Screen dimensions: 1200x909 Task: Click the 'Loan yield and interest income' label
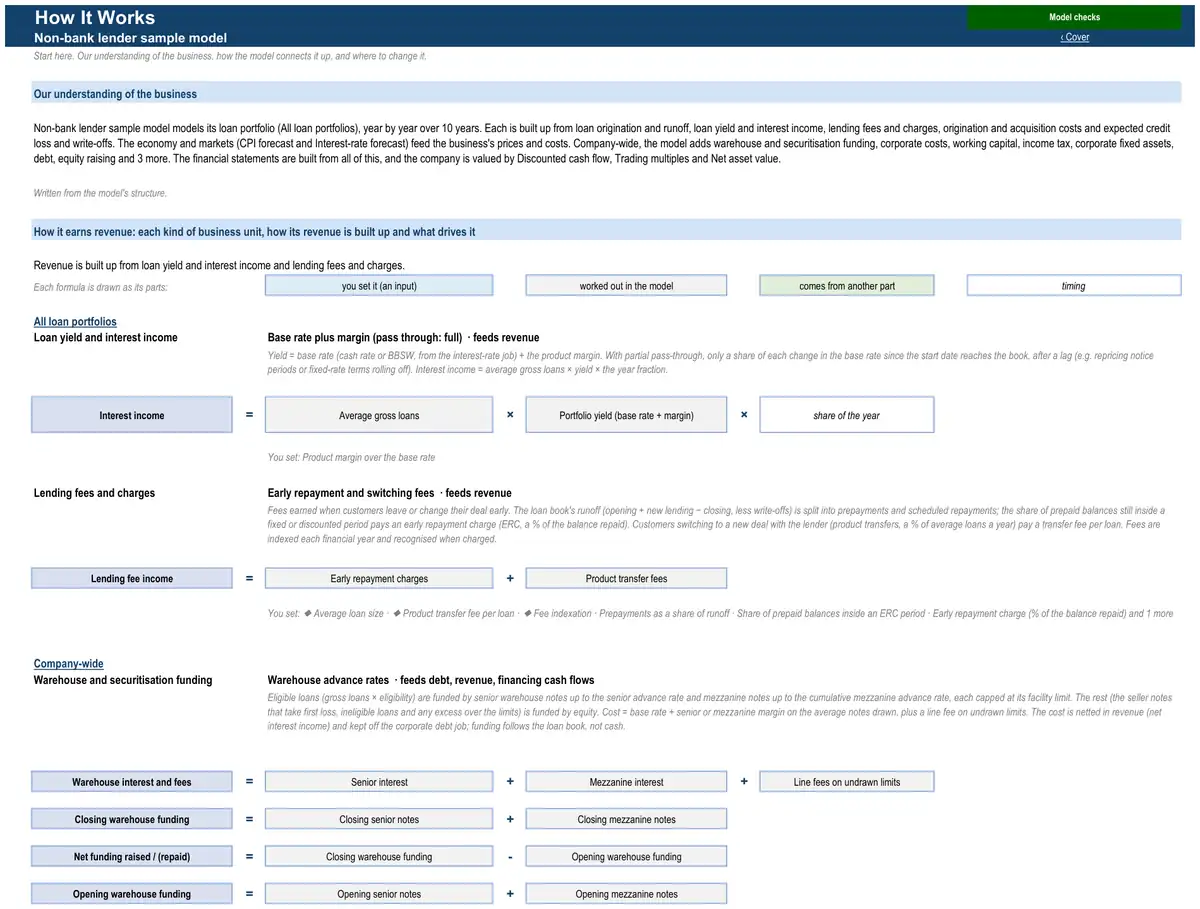point(106,337)
